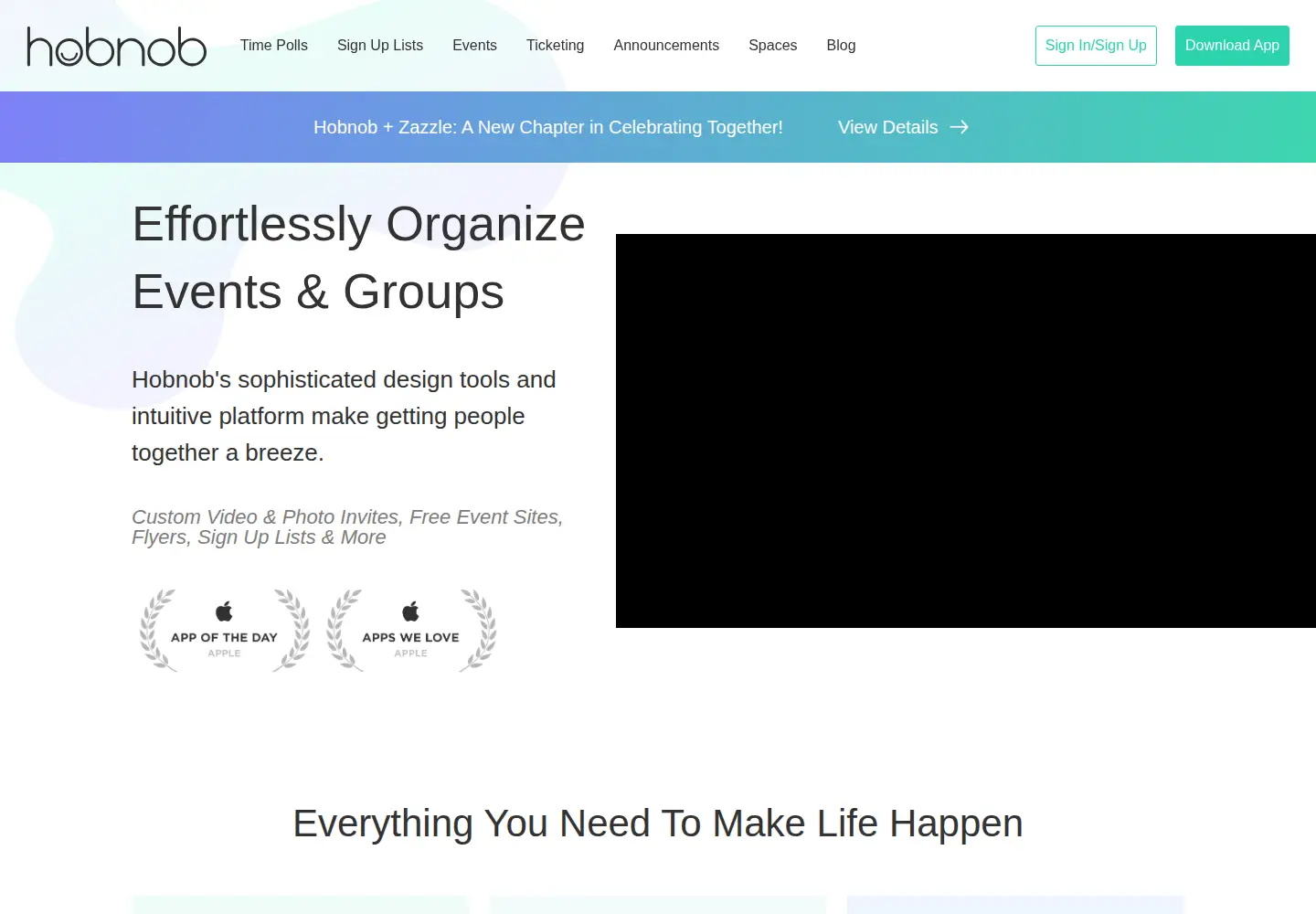Viewport: 1316px width, 914px height.
Task: Click the App of the Day badge
Action: (225, 631)
